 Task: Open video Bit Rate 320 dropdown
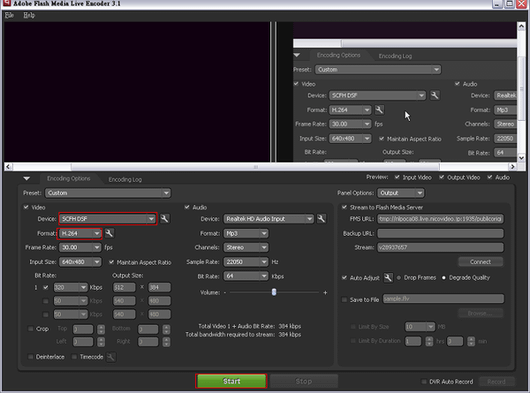tap(70, 287)
